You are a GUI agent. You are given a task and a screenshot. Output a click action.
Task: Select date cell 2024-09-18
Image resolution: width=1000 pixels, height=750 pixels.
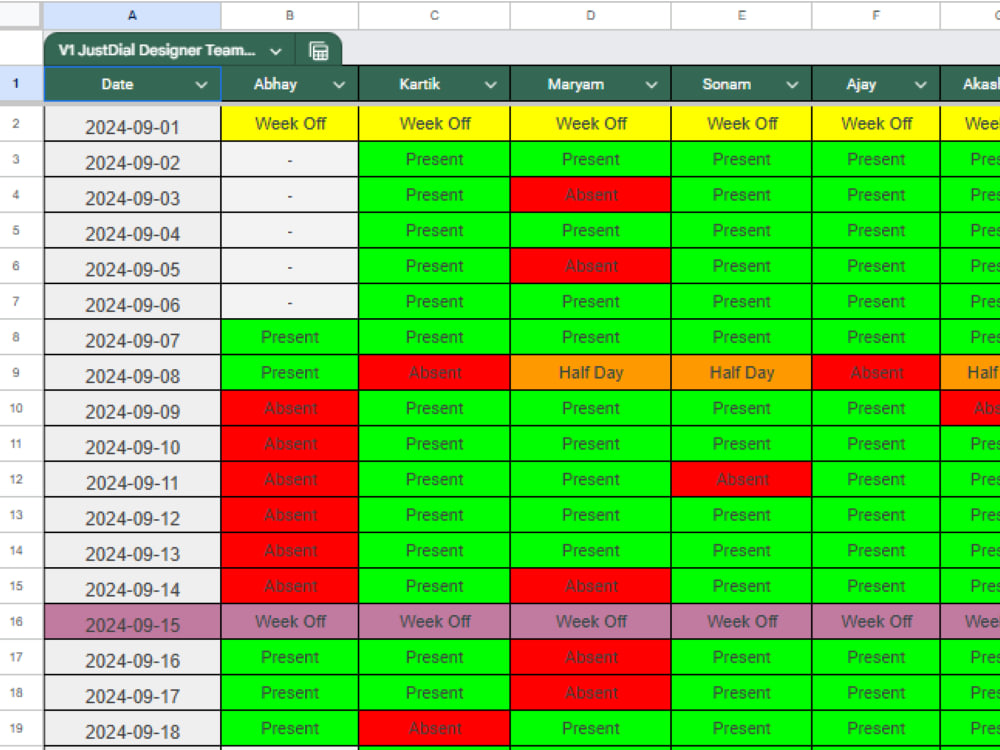coord(132,728)
